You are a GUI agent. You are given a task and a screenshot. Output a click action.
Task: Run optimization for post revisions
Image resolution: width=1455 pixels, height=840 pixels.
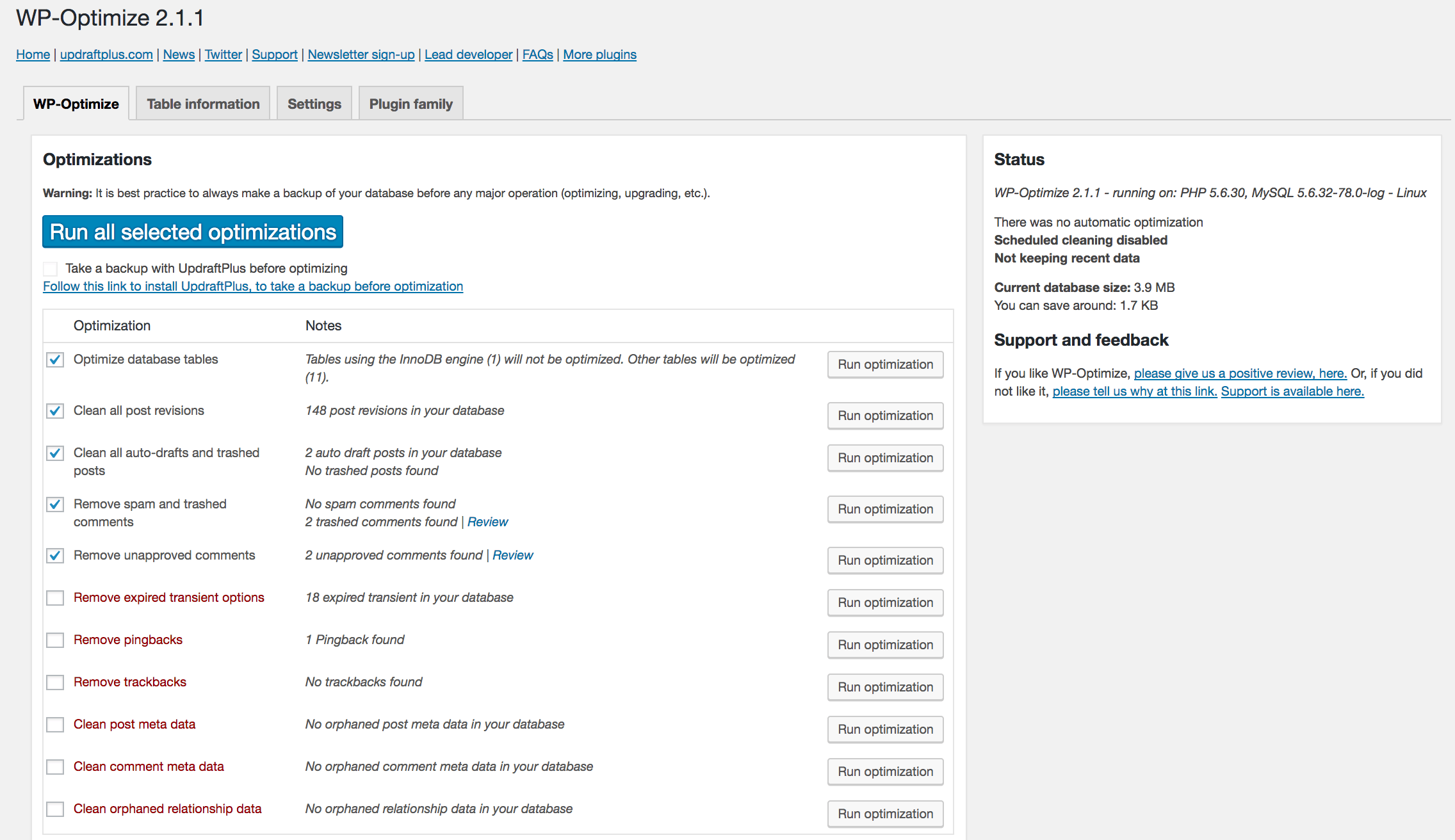click(884, 416)
